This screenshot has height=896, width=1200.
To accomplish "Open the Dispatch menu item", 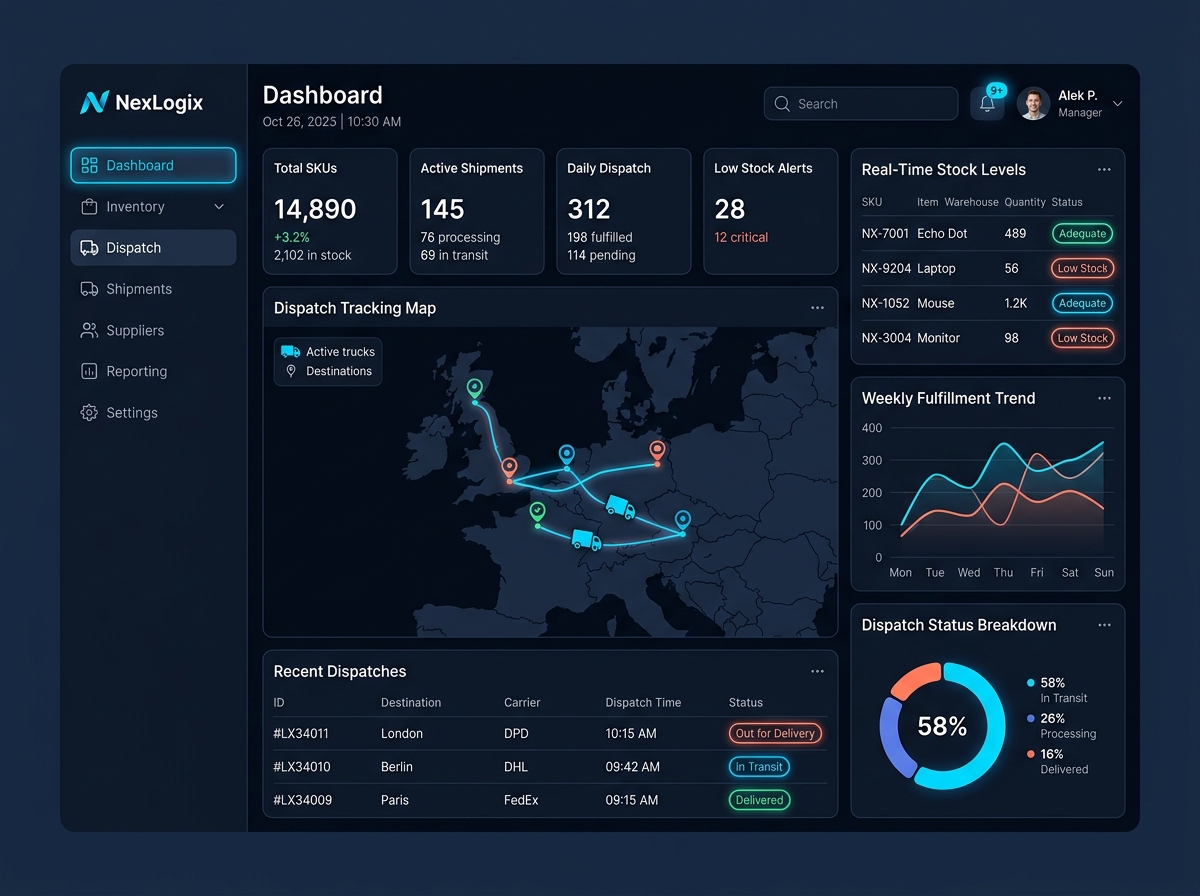I will click(x=153, y=248).
